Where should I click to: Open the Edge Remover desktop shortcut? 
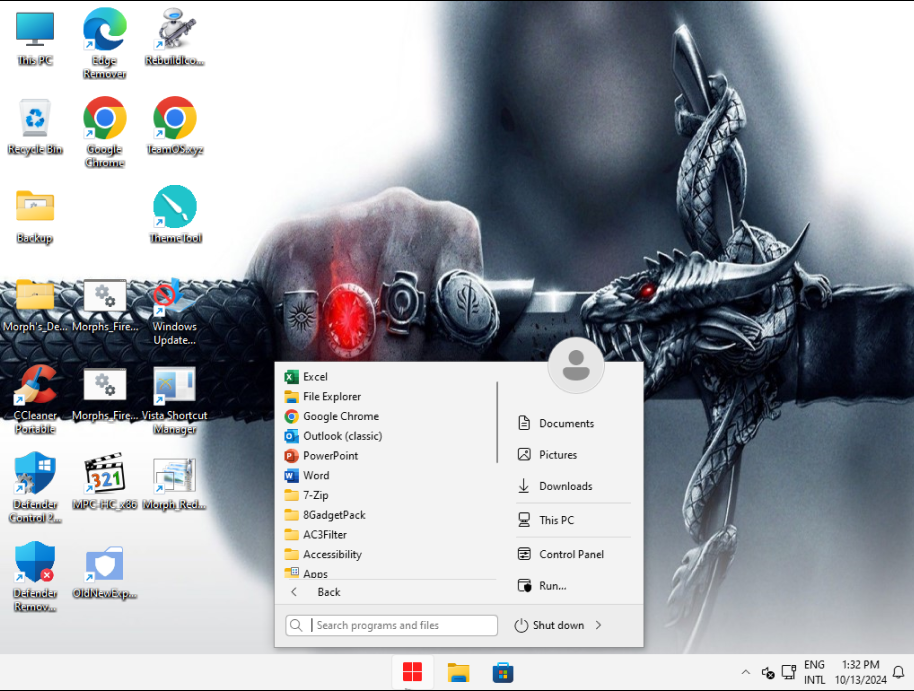104,43
